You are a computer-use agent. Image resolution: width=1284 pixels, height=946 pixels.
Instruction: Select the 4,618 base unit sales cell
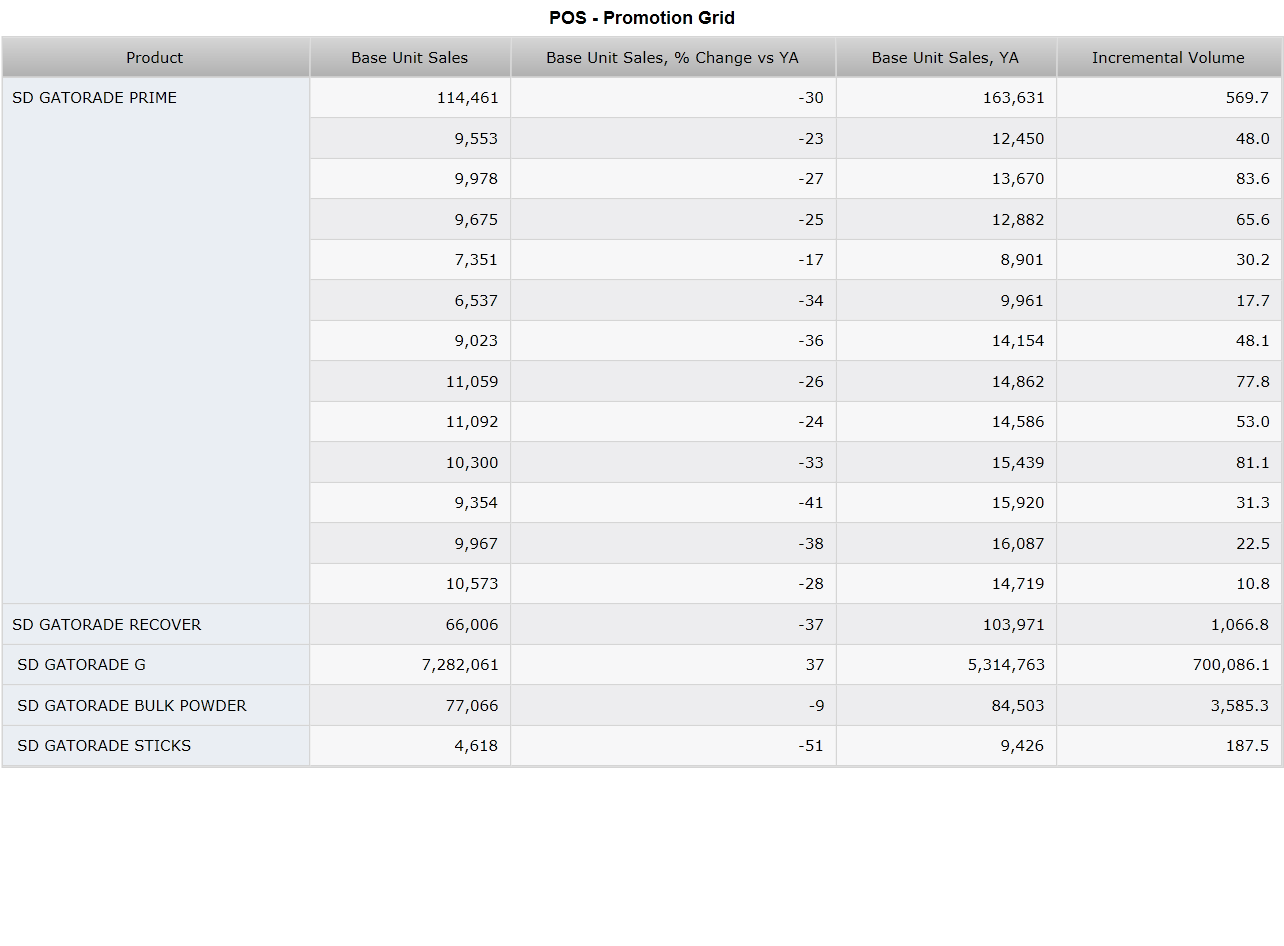410,746
